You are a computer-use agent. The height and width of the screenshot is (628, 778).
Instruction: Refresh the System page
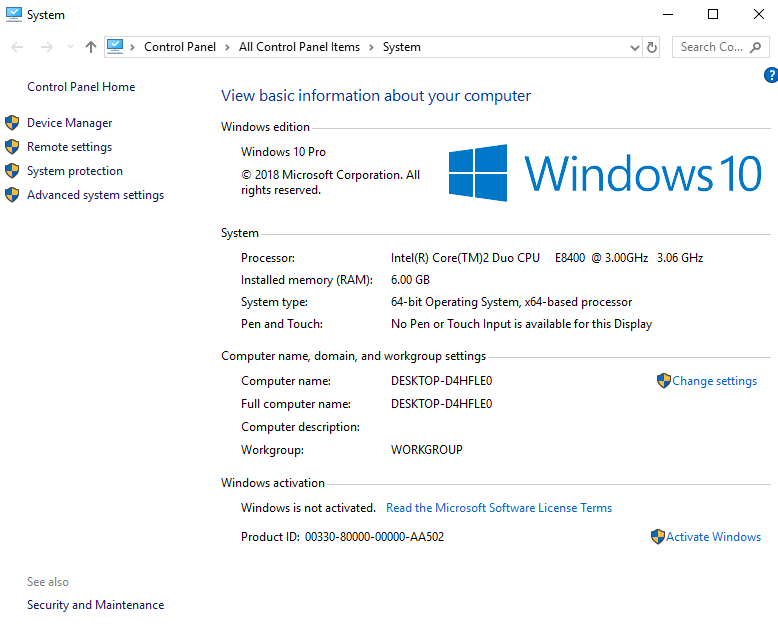[651, 47]
